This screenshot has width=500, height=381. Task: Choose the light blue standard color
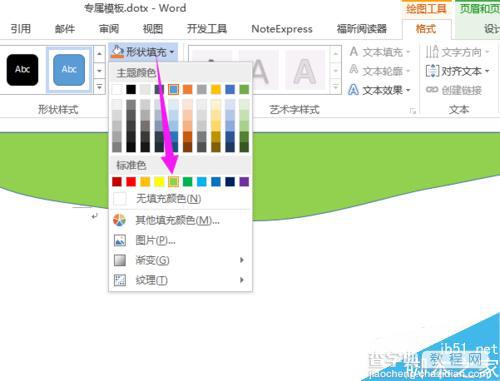pyautogui.click(x=201, y=182)
